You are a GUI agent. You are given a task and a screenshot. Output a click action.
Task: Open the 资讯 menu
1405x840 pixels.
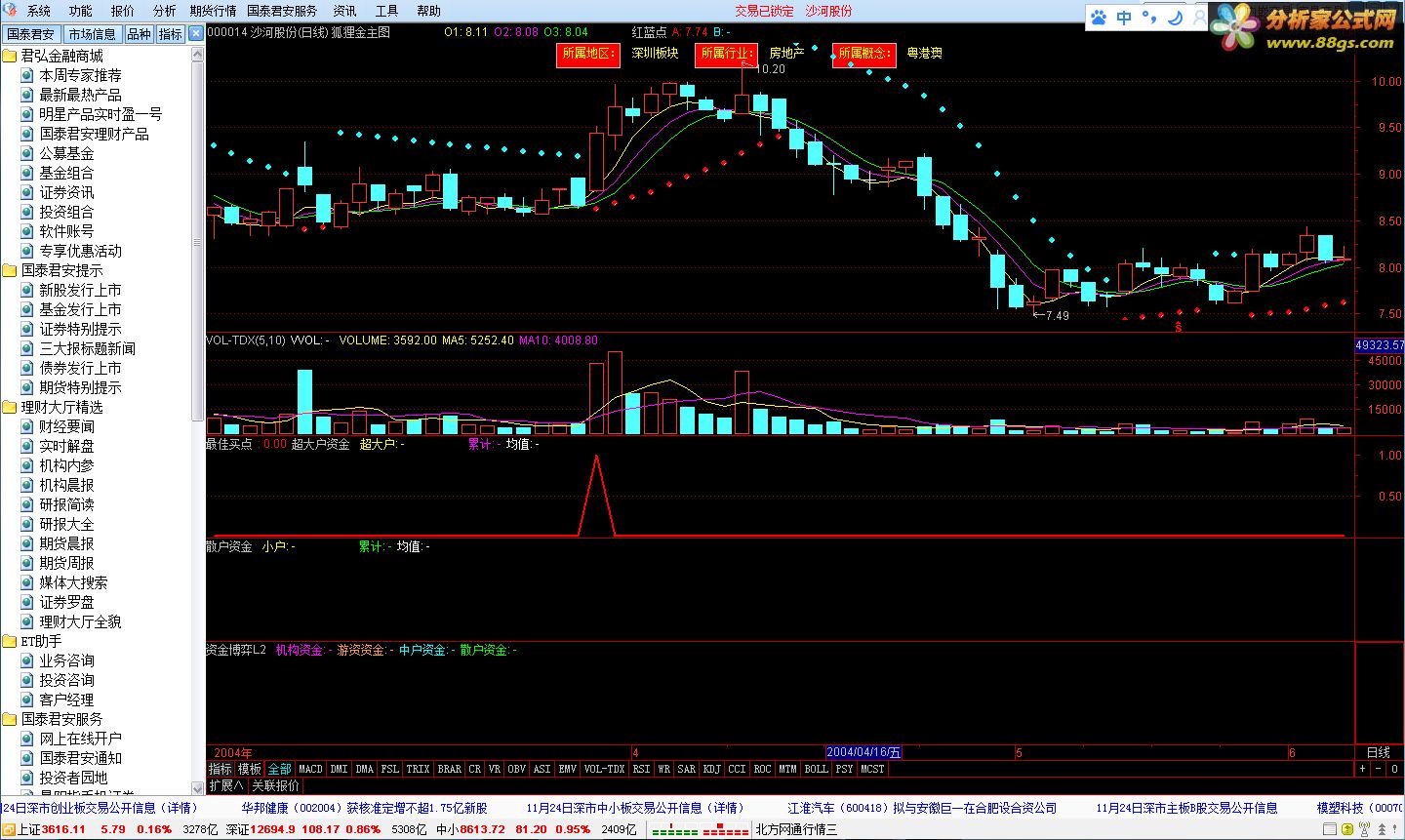click(345, 11)
